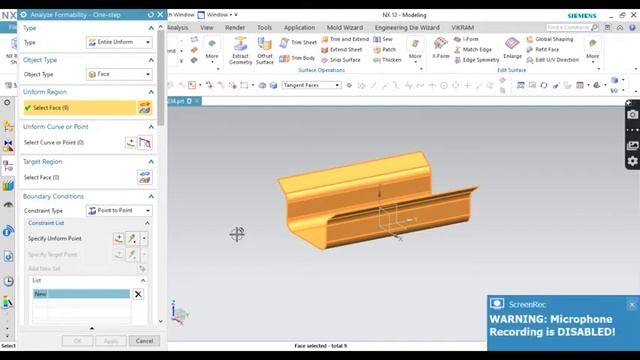
Task: Delete the New constraint list entry
Action: tap(138, 294)
